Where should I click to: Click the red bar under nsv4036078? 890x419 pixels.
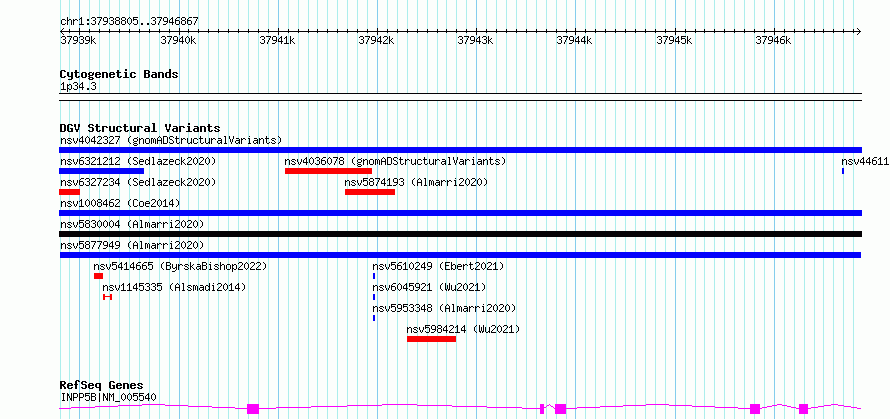(x=328, y=171)
